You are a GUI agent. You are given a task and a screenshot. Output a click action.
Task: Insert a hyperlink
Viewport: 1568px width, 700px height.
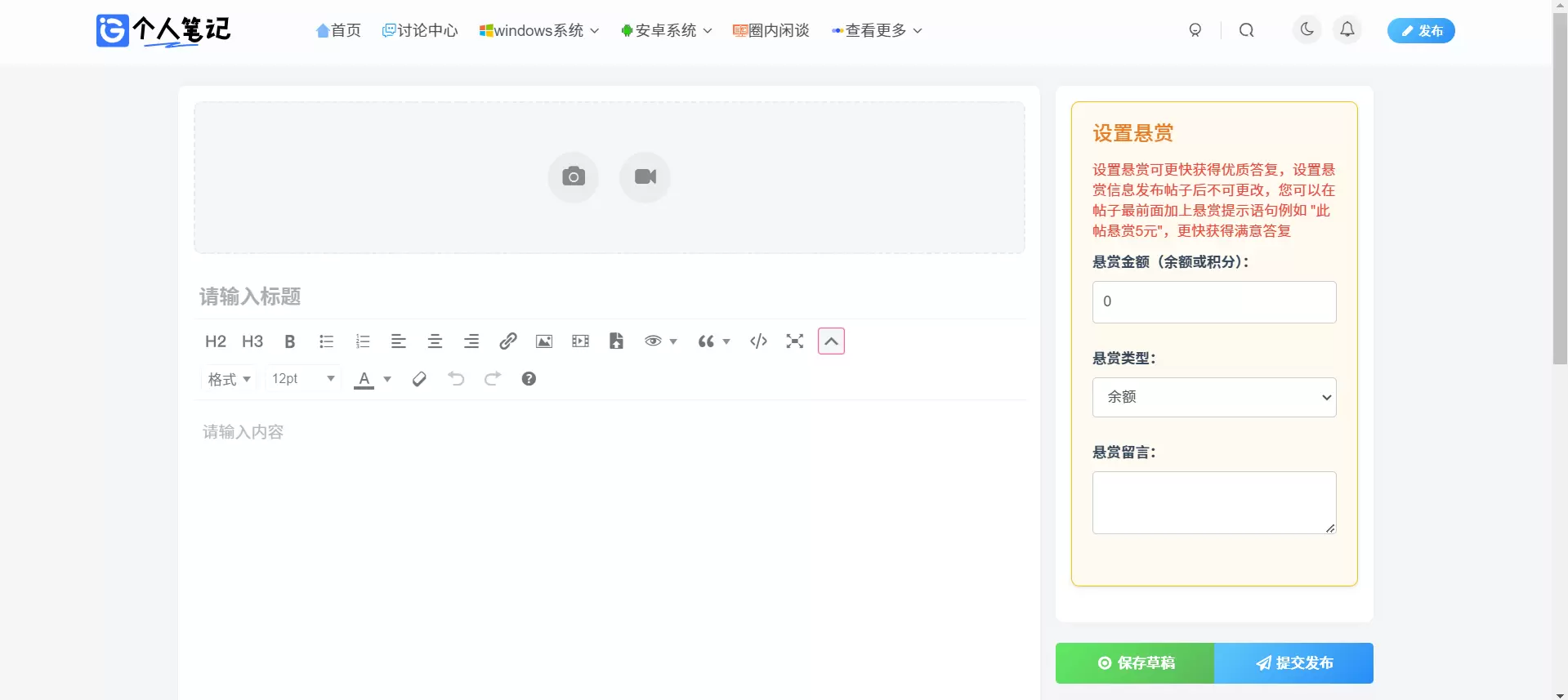click(508, 341)
